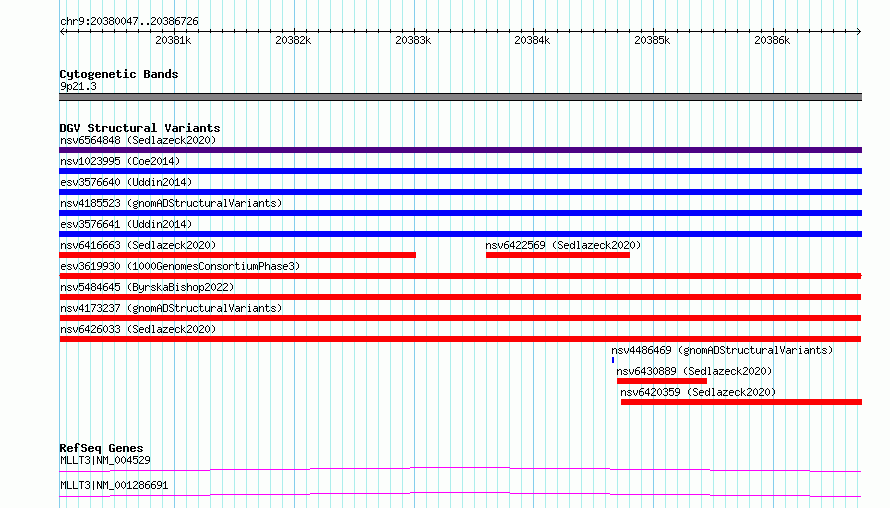The image size is (890, 508).
Task: Open MLLT3|NM_004529 gene label
Action: tap(105, 460)
